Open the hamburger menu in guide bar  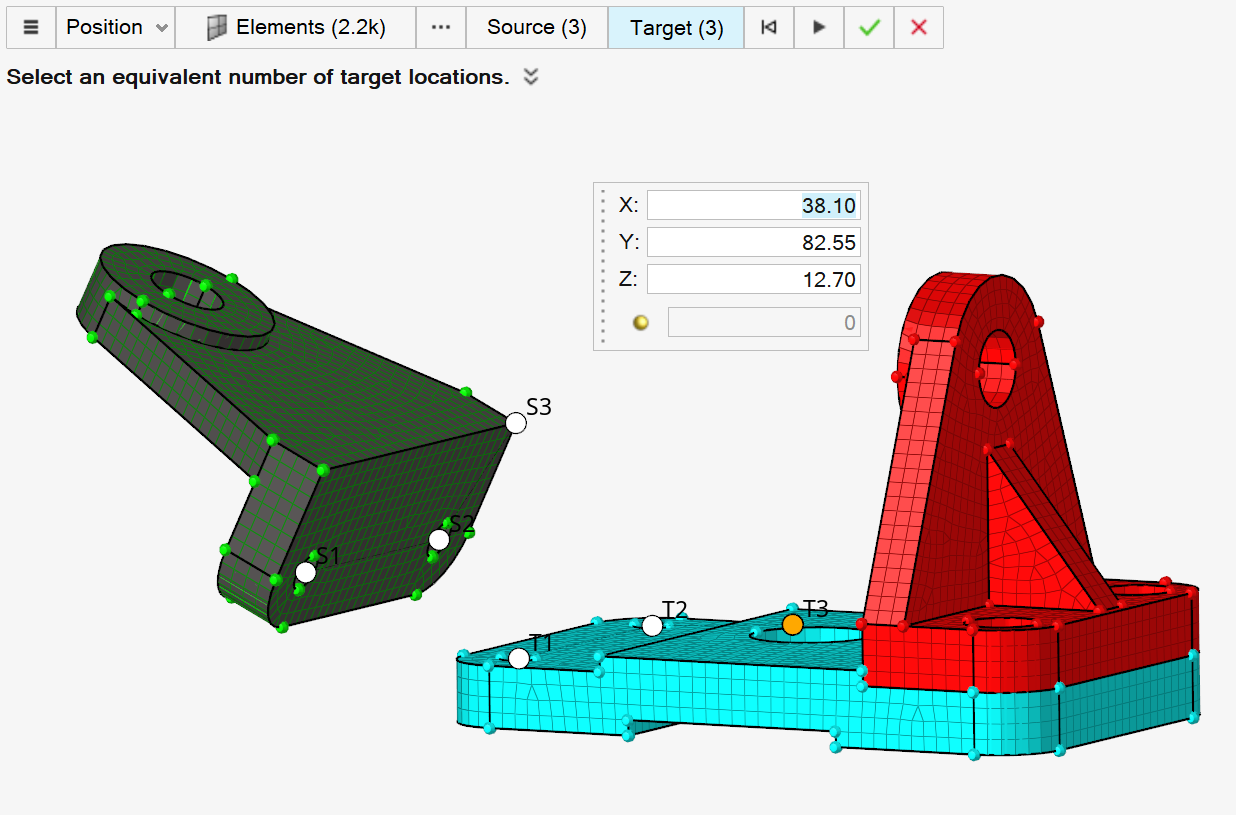pyautogui.click(x=31, y=27)
